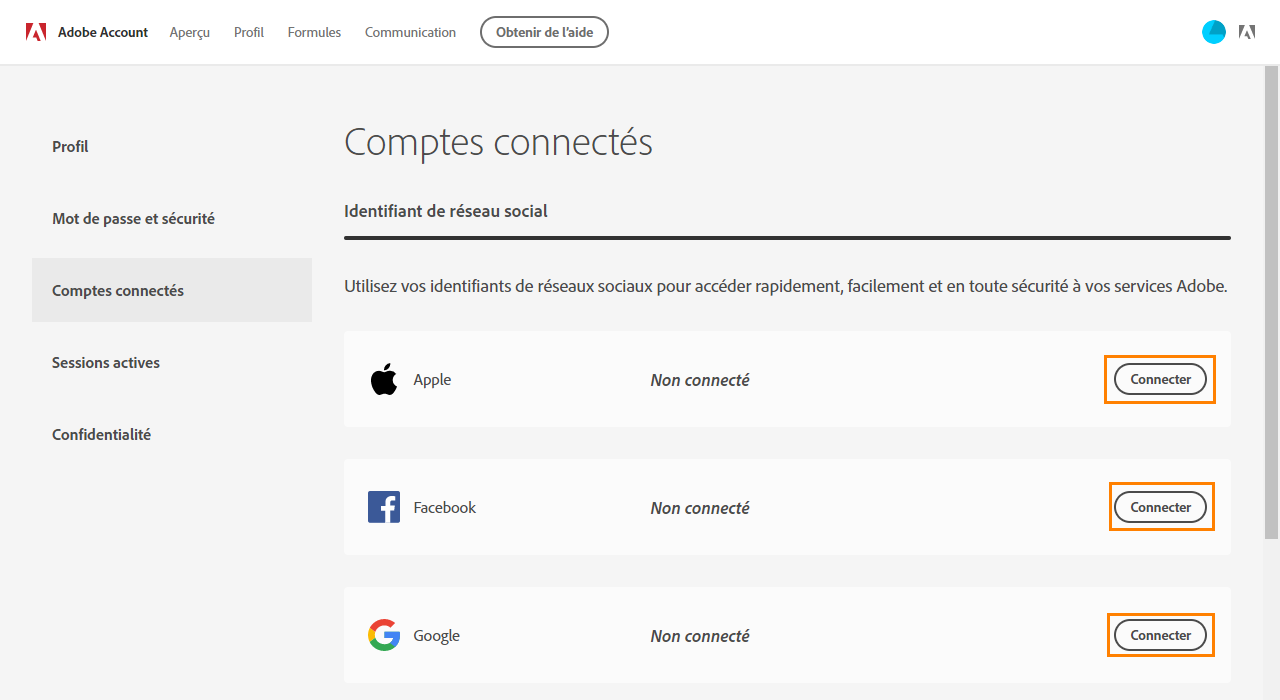
Task: Open Mot de passe et sécurité section
Action: [x=133, y=219]
